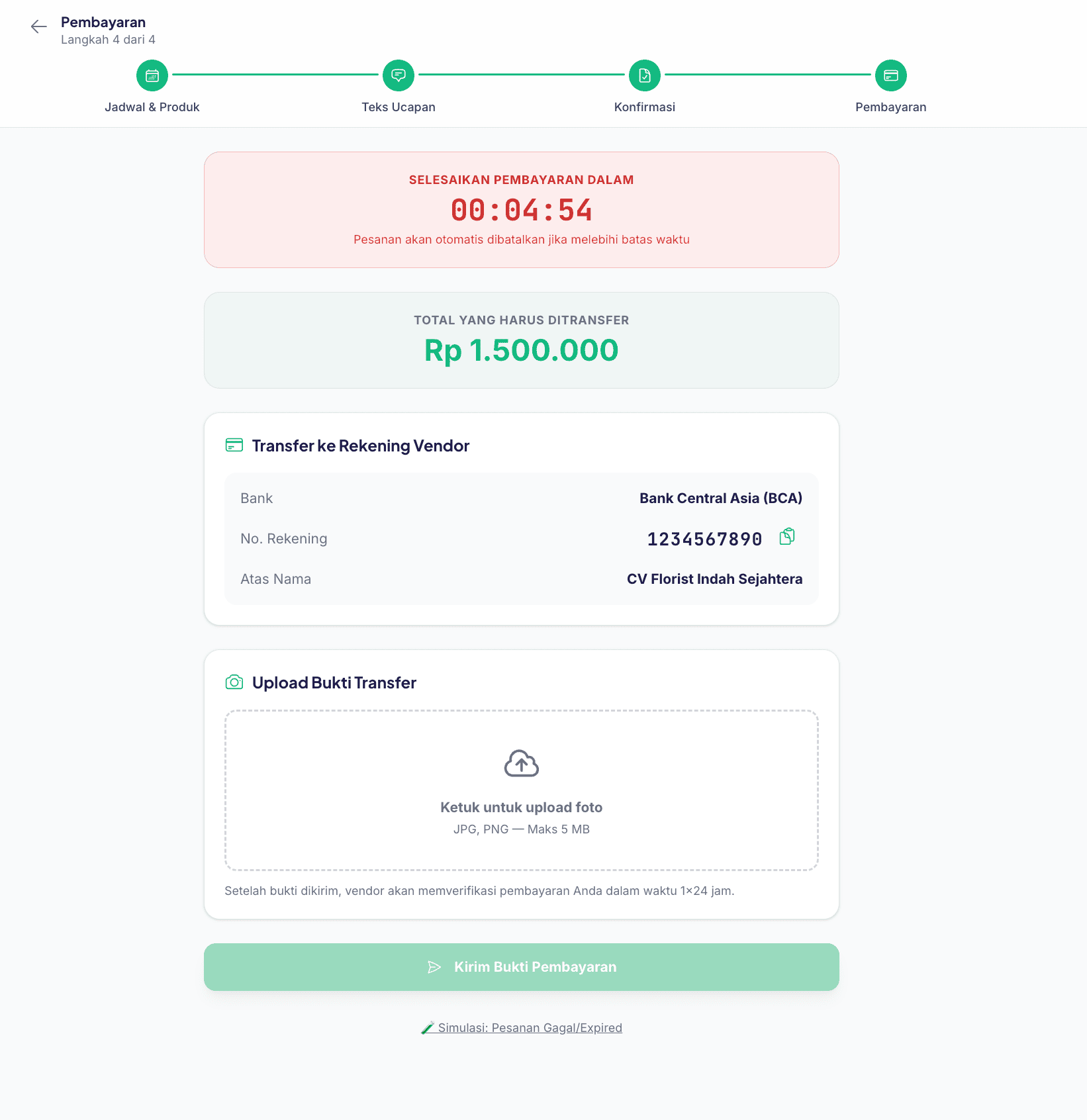The height and width of the screenshot is (1120, 1087).
Task: Submit with the Kirim Bukti Pembayaran button
Action: click(x=522, y=967)
